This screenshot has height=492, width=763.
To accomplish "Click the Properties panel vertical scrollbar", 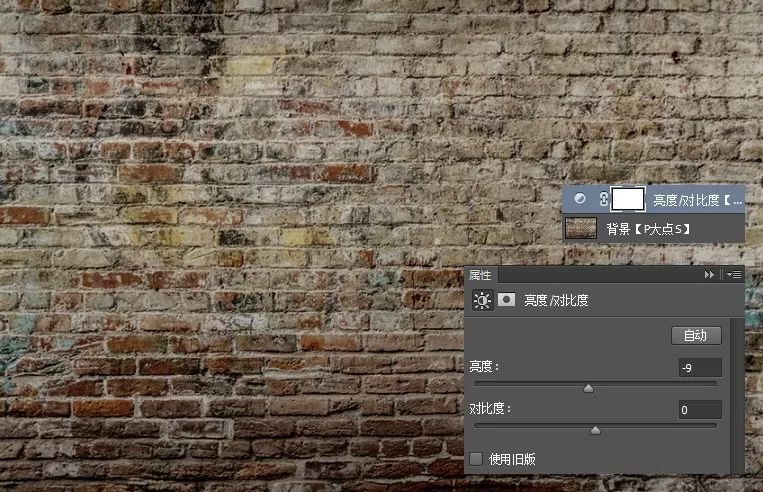I will (737, 395).
